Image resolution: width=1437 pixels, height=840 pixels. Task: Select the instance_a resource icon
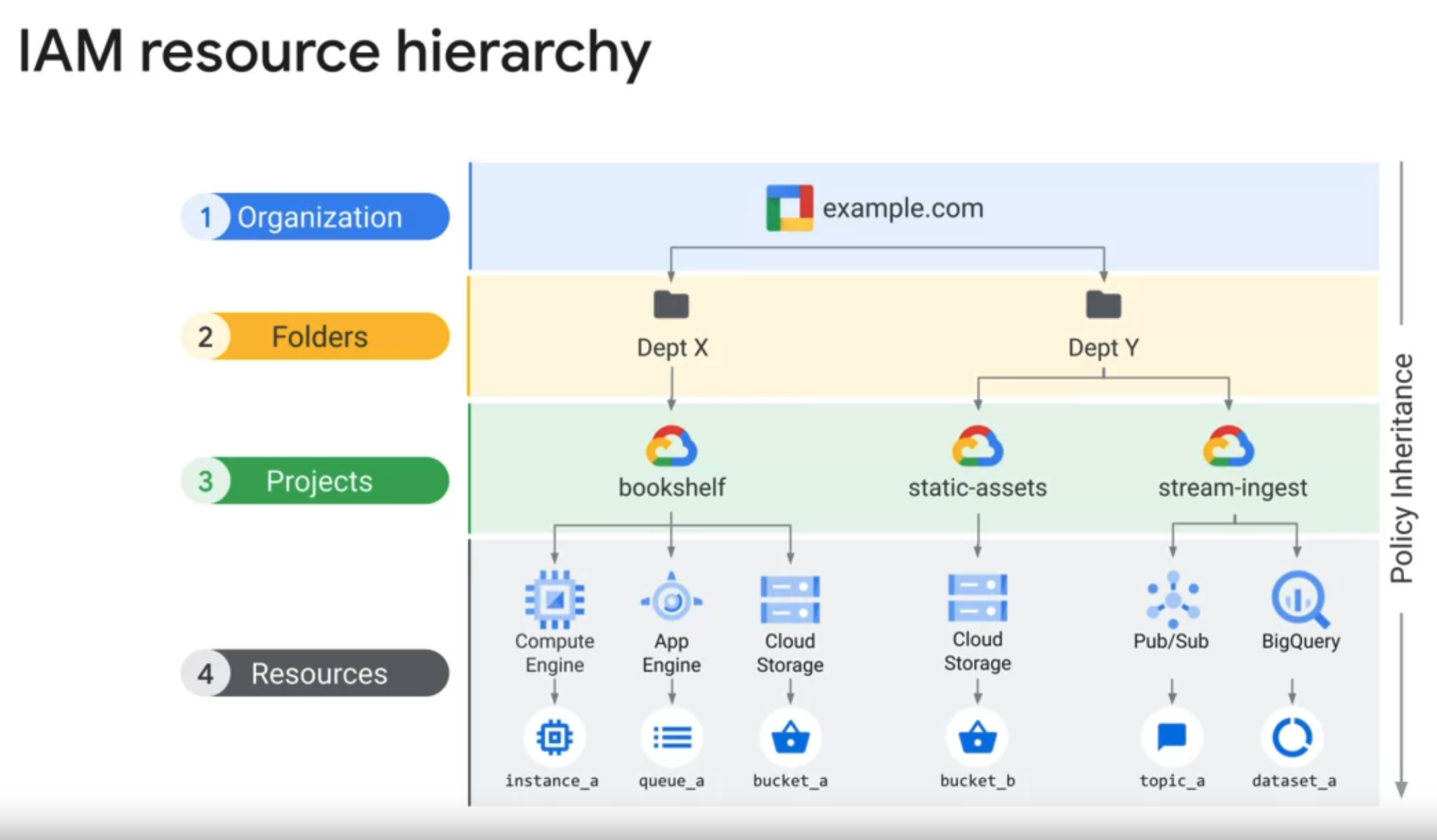[x=554, y=737]
